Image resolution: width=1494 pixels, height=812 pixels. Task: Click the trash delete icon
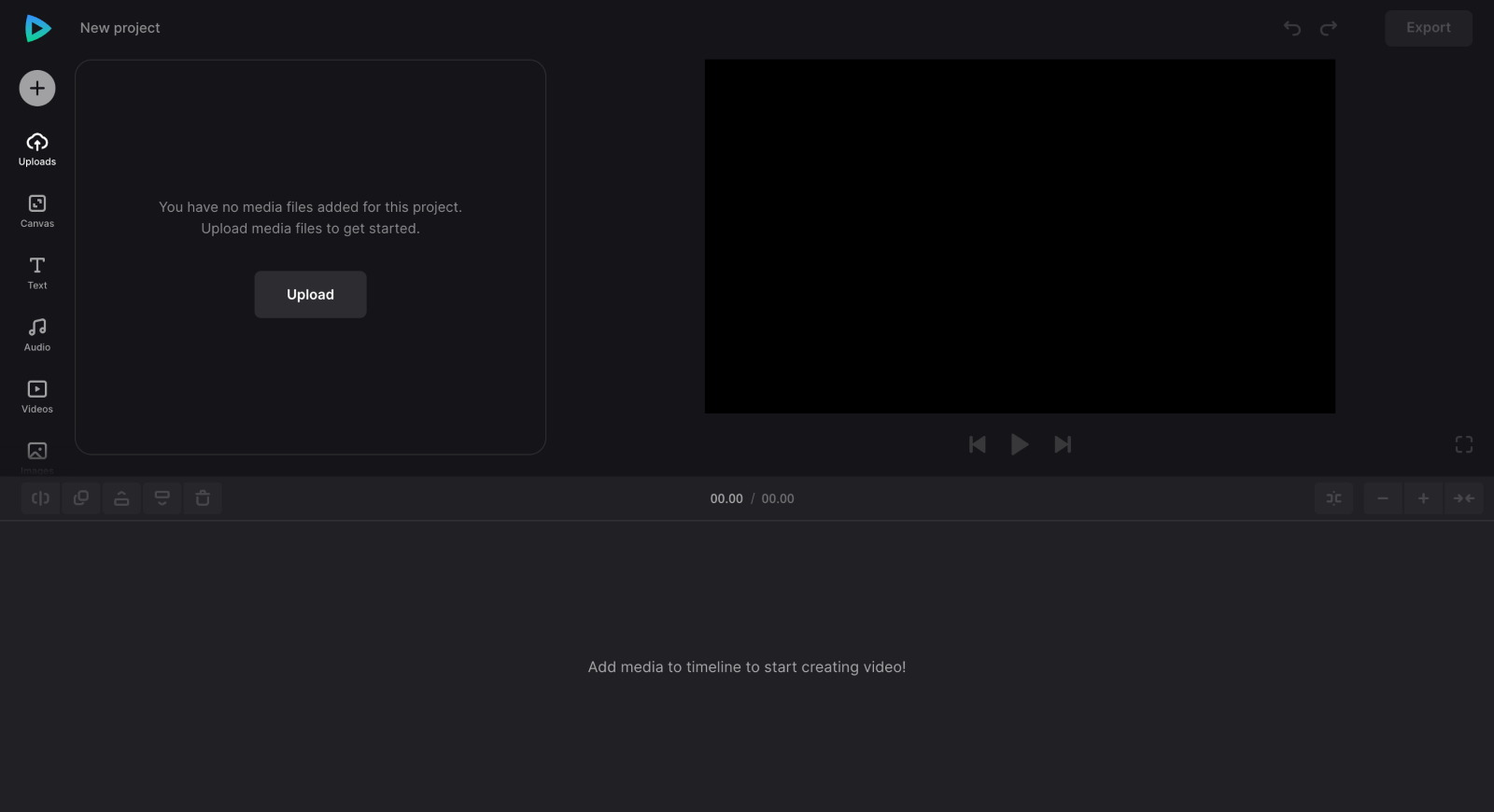(x=203, y=498)
